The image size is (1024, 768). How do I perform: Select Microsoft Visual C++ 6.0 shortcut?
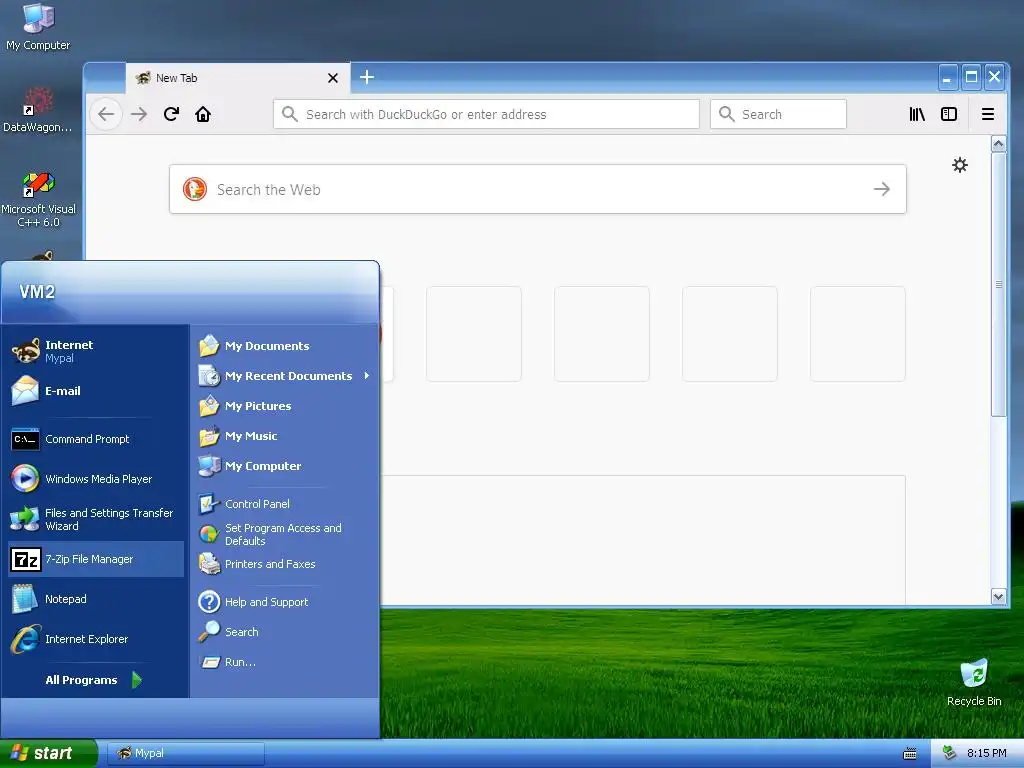[x=38, y=199]
